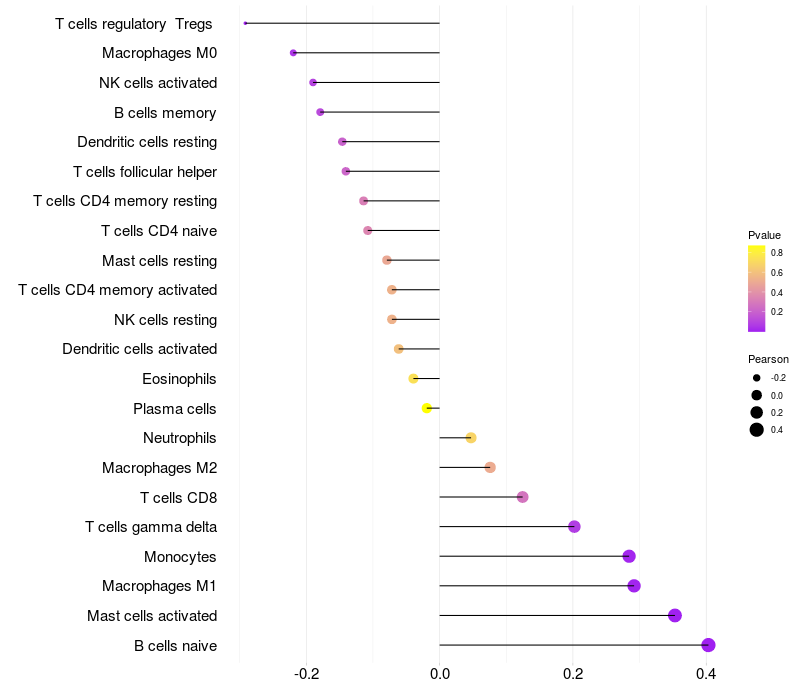The width and height of the screenshot is (800, 700).
Task: Click the T cells CD8 data point
Action: pyautogui.click(x=522, y=497)
